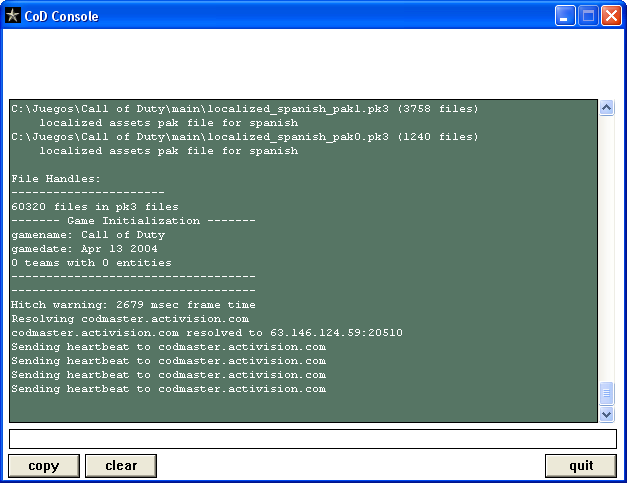Screen dimensions: 627x483
Task: Click the first 'Sending heartbeat' line
Action: [168, 347]
